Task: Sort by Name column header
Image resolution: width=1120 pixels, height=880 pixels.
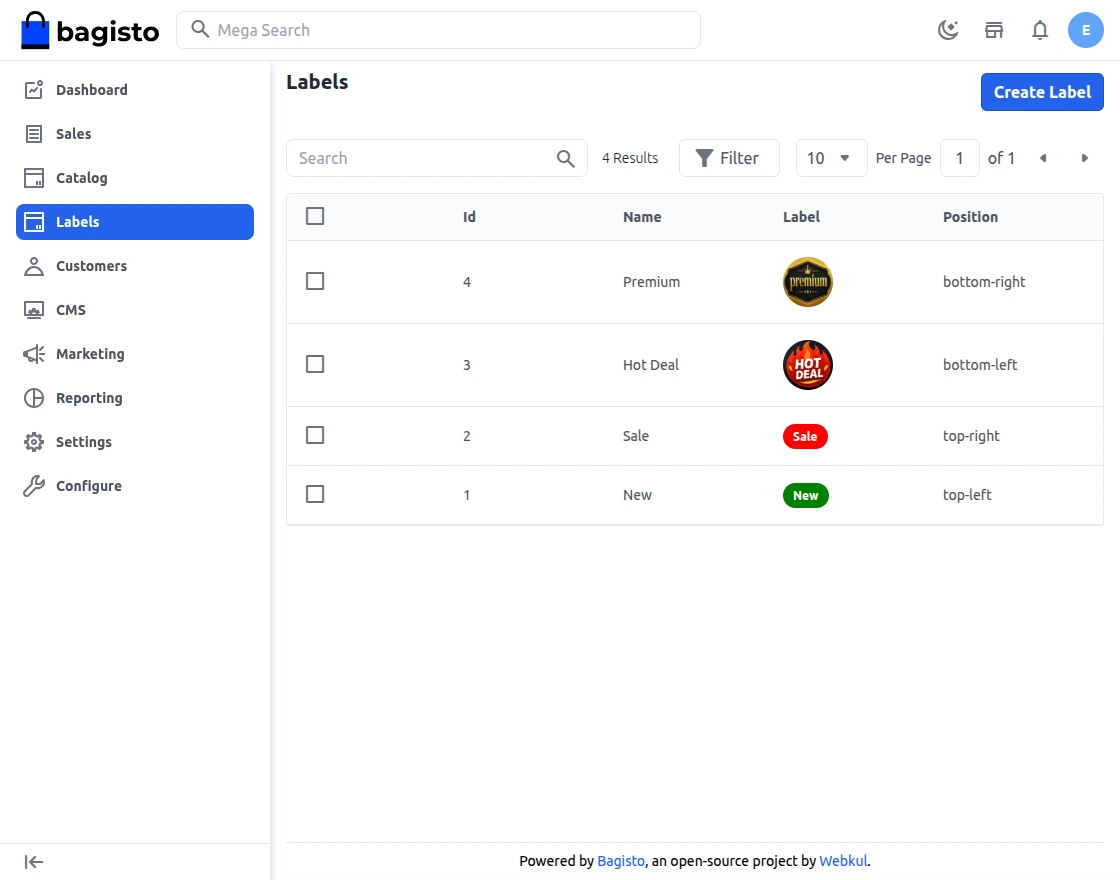Action: pyautogui.click(x=642, y=216)
